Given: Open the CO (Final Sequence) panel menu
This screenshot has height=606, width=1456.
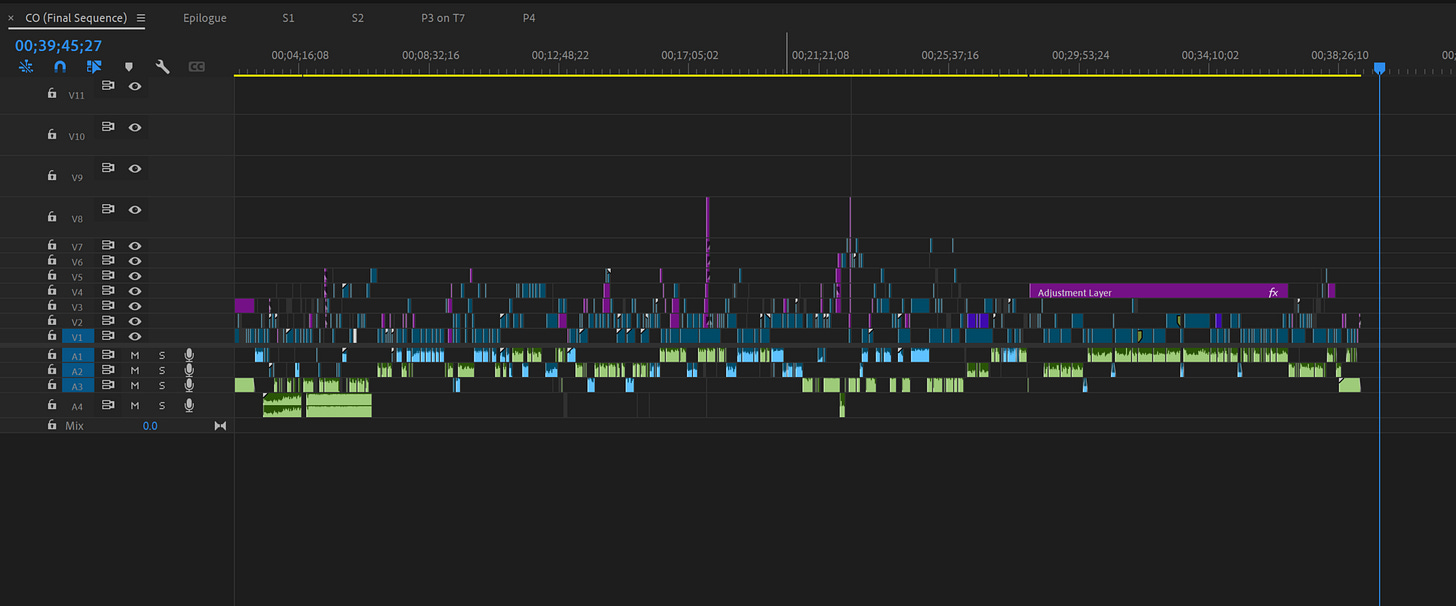Looking at the screenshot, I should (x=141, y=18).
